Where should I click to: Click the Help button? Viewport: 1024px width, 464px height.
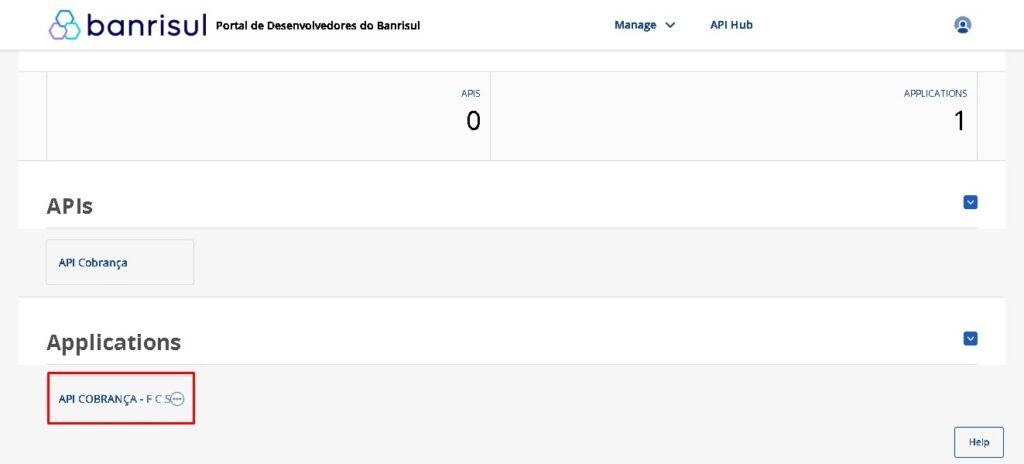click(x=978, y=442)
